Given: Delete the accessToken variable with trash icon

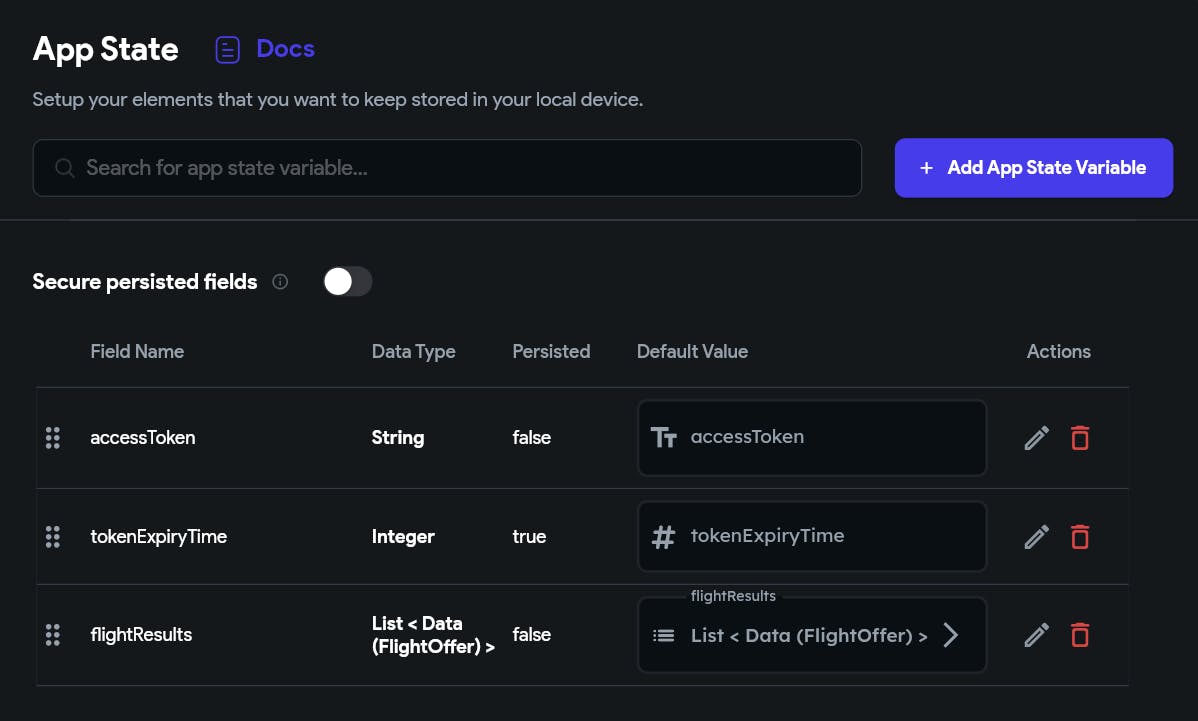Looking at the screenshot, I should click(x=1080, y=438).
